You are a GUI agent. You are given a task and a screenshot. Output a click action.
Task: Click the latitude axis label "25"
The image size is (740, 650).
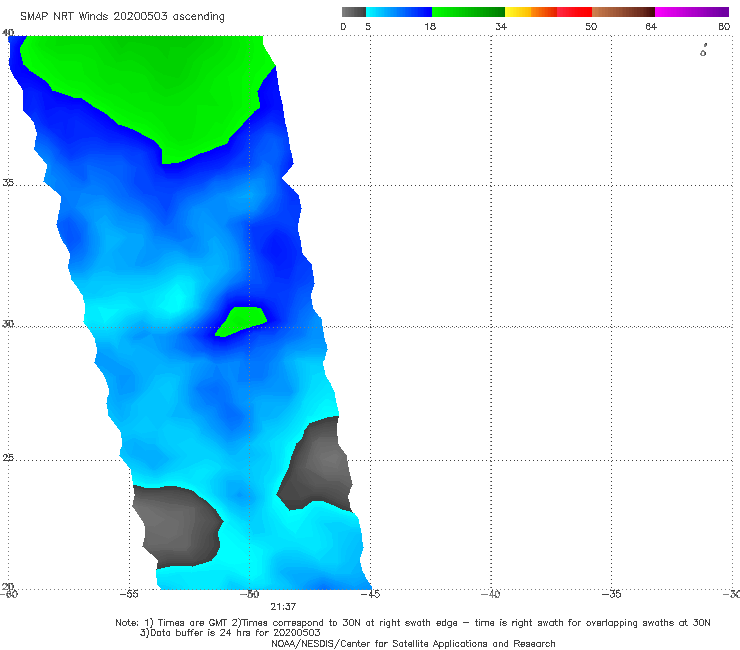pyautogui.click(x=8, y=458)
